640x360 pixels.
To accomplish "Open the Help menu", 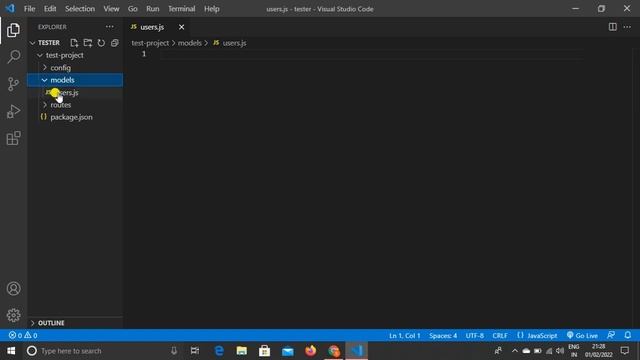I will coord(212,9).
